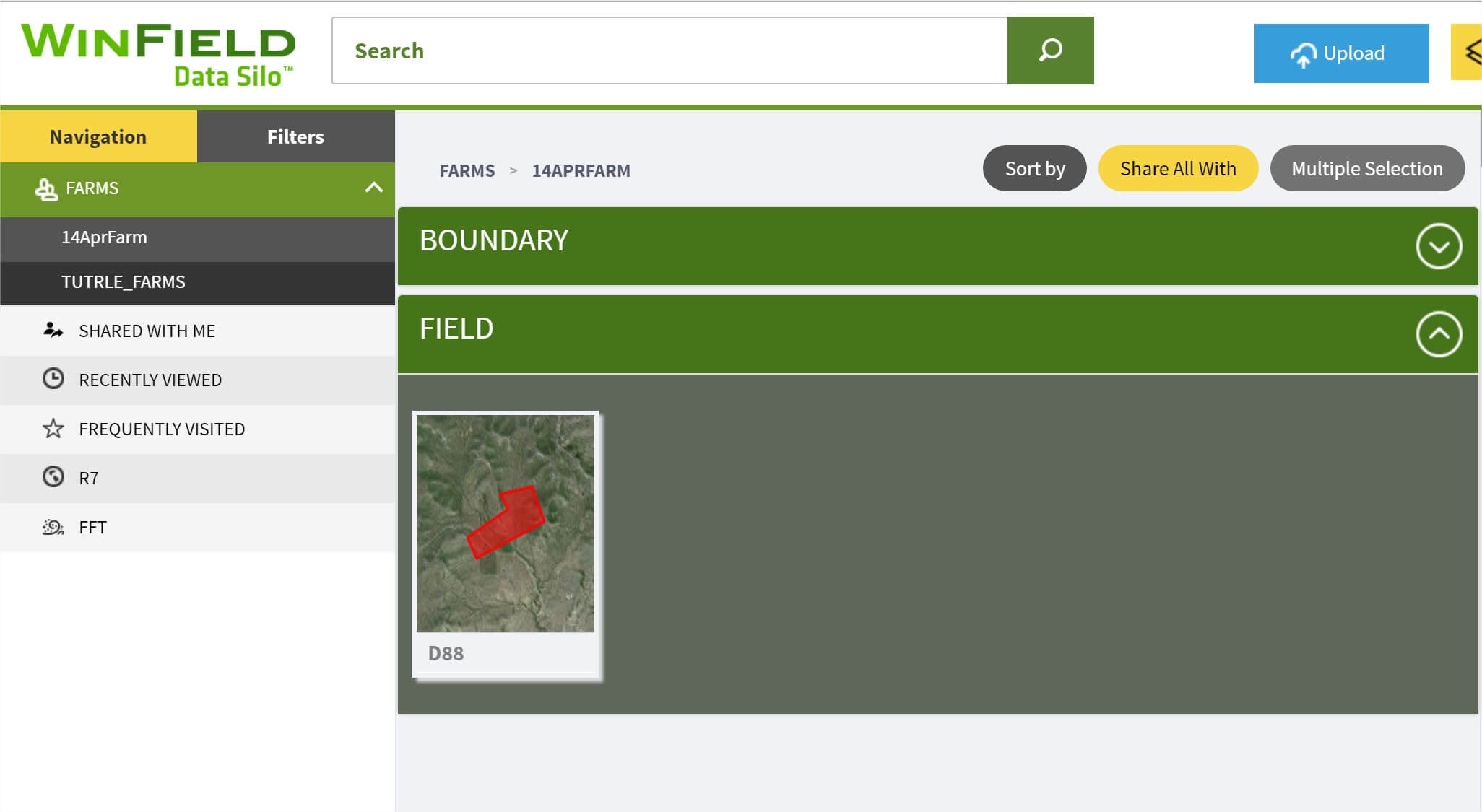Click the FFT weather icon
1482x812 pixels.
pyautogui.click(x=53, y=527)
